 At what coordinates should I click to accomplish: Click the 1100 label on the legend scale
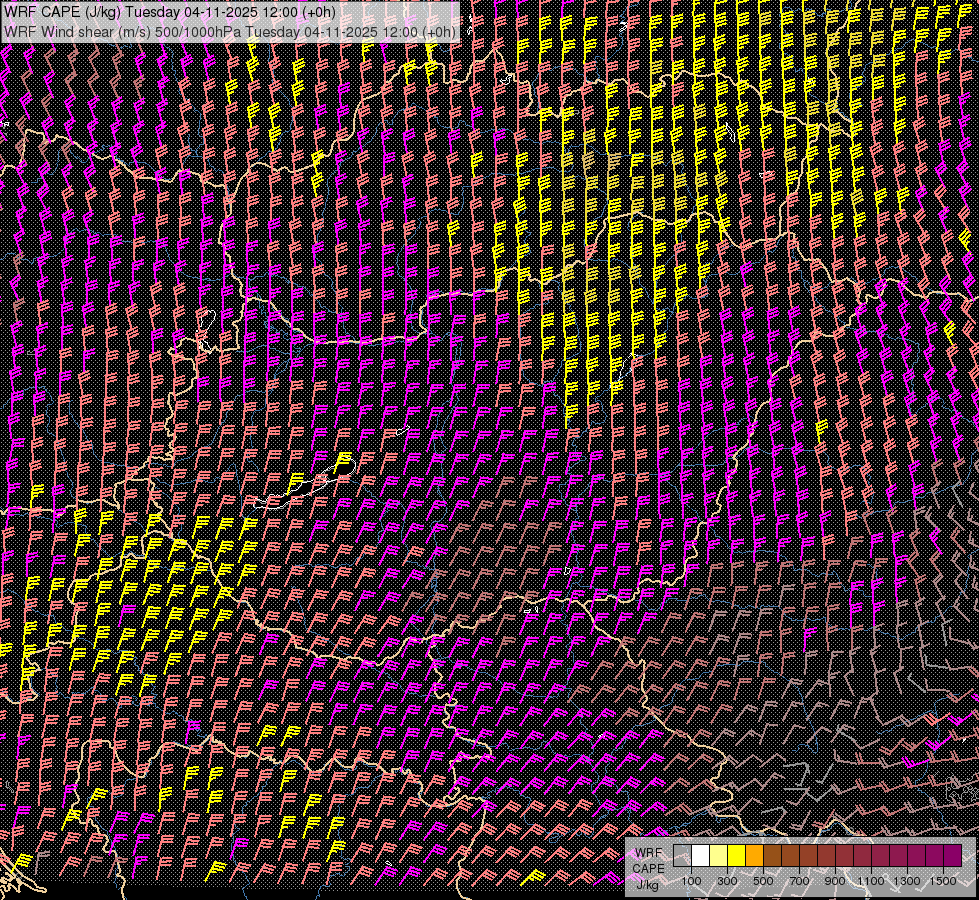click(x=871, y=881)
